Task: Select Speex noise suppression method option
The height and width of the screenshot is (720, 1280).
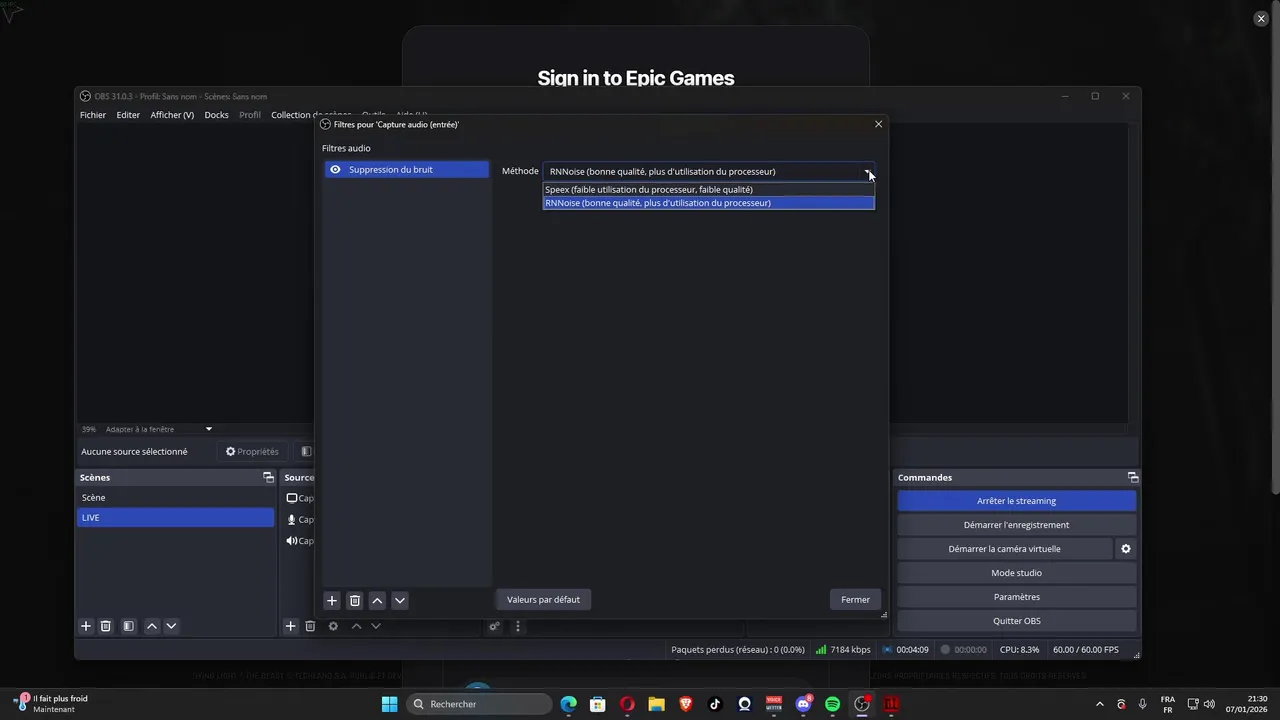Action: (x=708, y=189)
